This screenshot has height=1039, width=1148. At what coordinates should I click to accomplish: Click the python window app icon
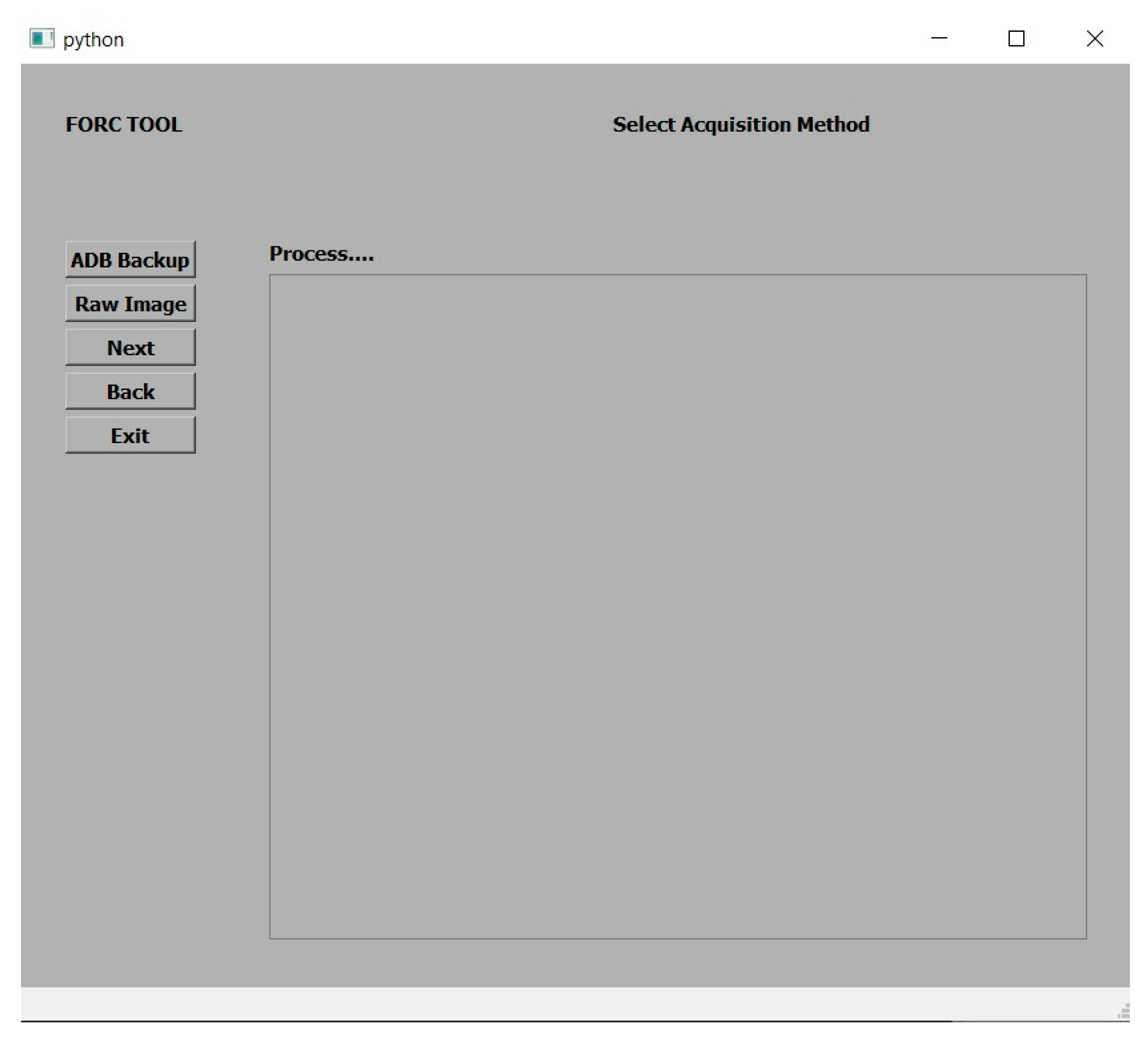point(42,39)
